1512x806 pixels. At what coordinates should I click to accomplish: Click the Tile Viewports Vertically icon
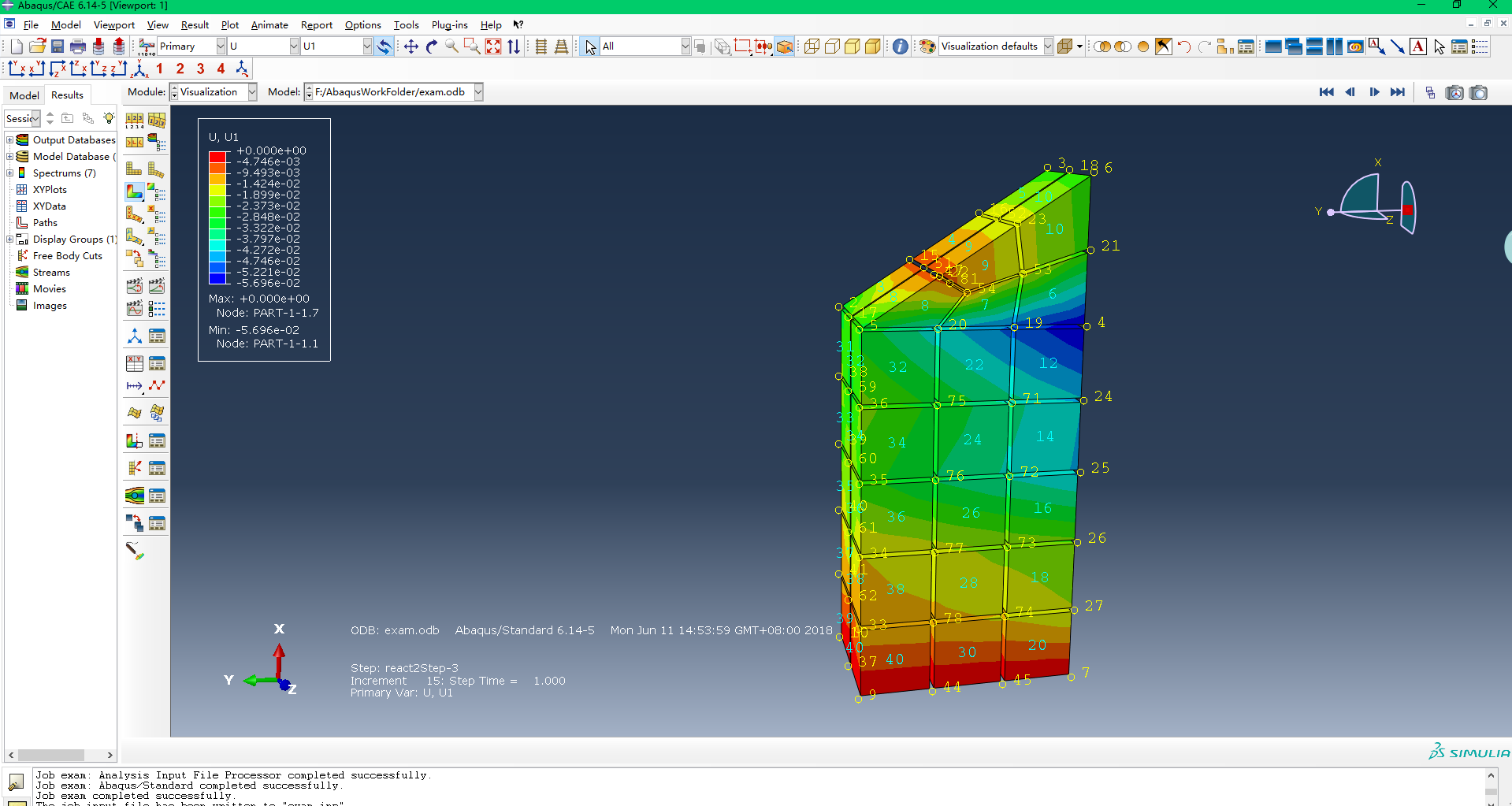tap(1335, 46)
